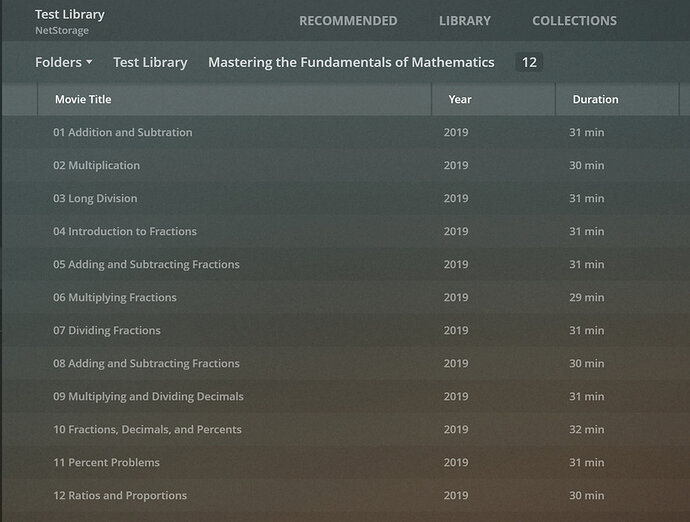The image size is (690, 522).
Task: Open 07 Dividing Fractions
Action: (x=106, y=331)
